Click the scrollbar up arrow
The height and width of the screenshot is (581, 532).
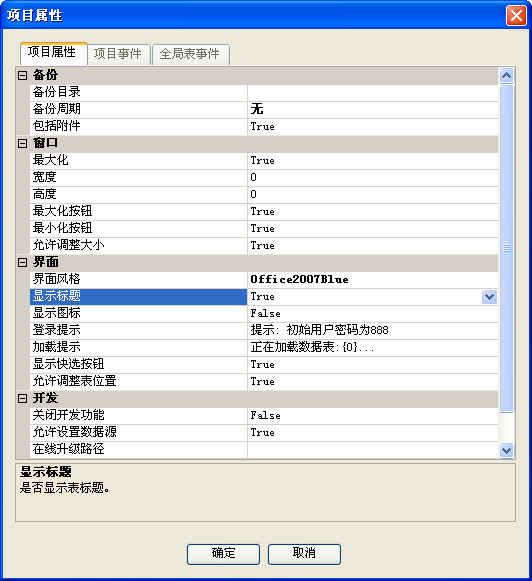[506, 76]
